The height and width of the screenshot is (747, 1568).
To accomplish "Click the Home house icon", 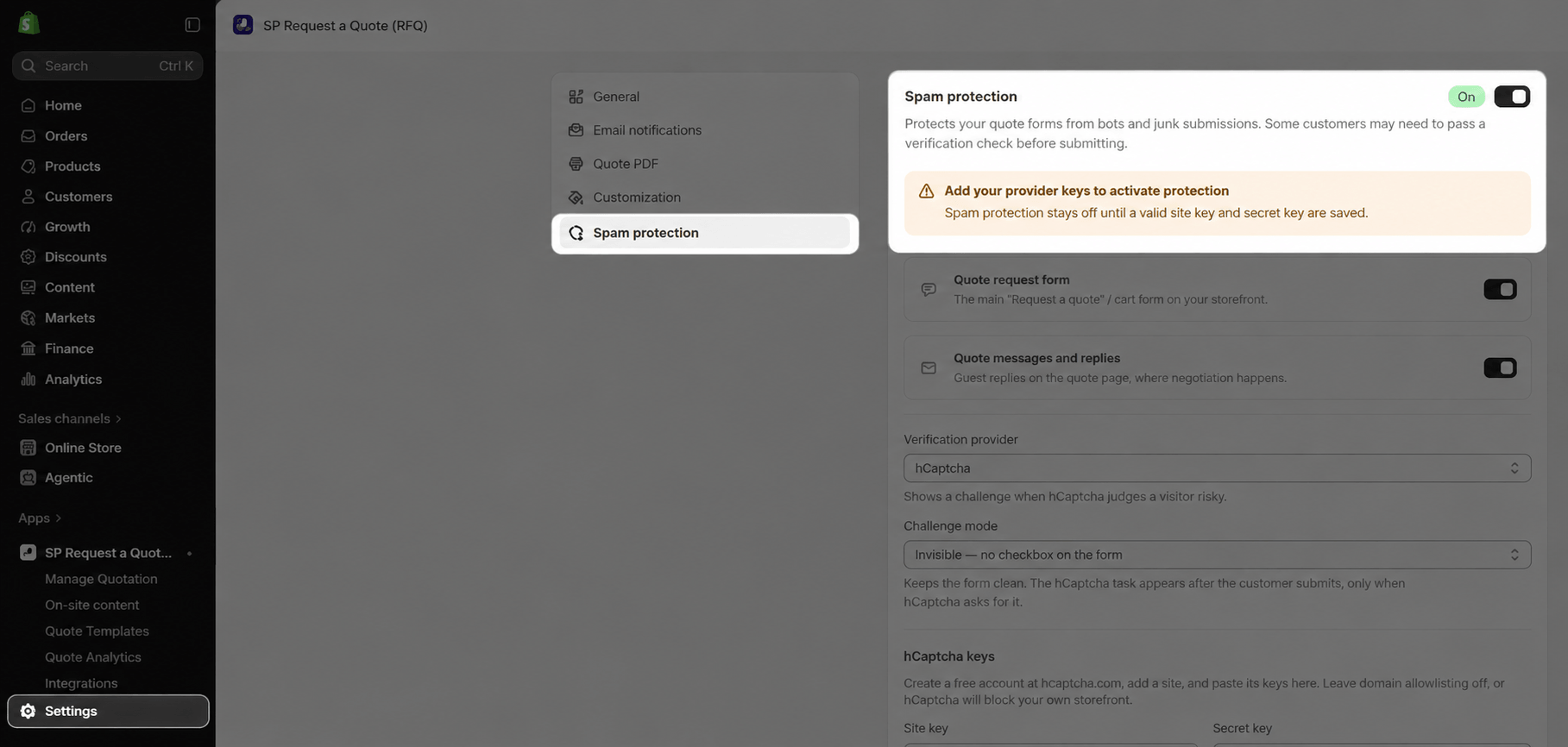I will [28, 105].
